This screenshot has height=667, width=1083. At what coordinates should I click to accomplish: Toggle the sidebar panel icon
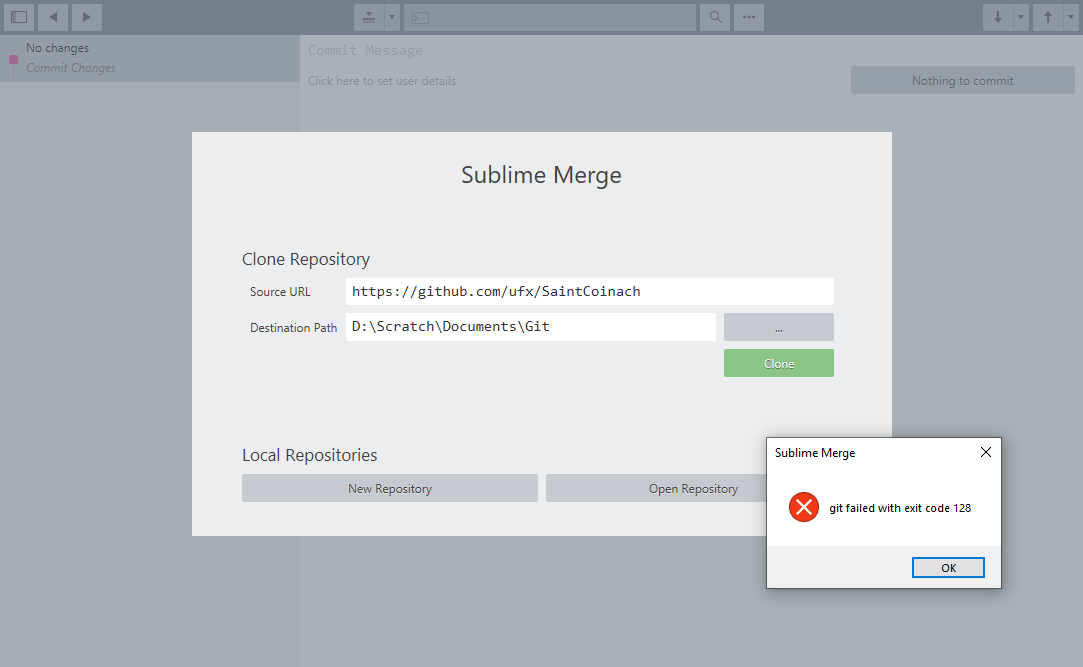coord(19,17)
